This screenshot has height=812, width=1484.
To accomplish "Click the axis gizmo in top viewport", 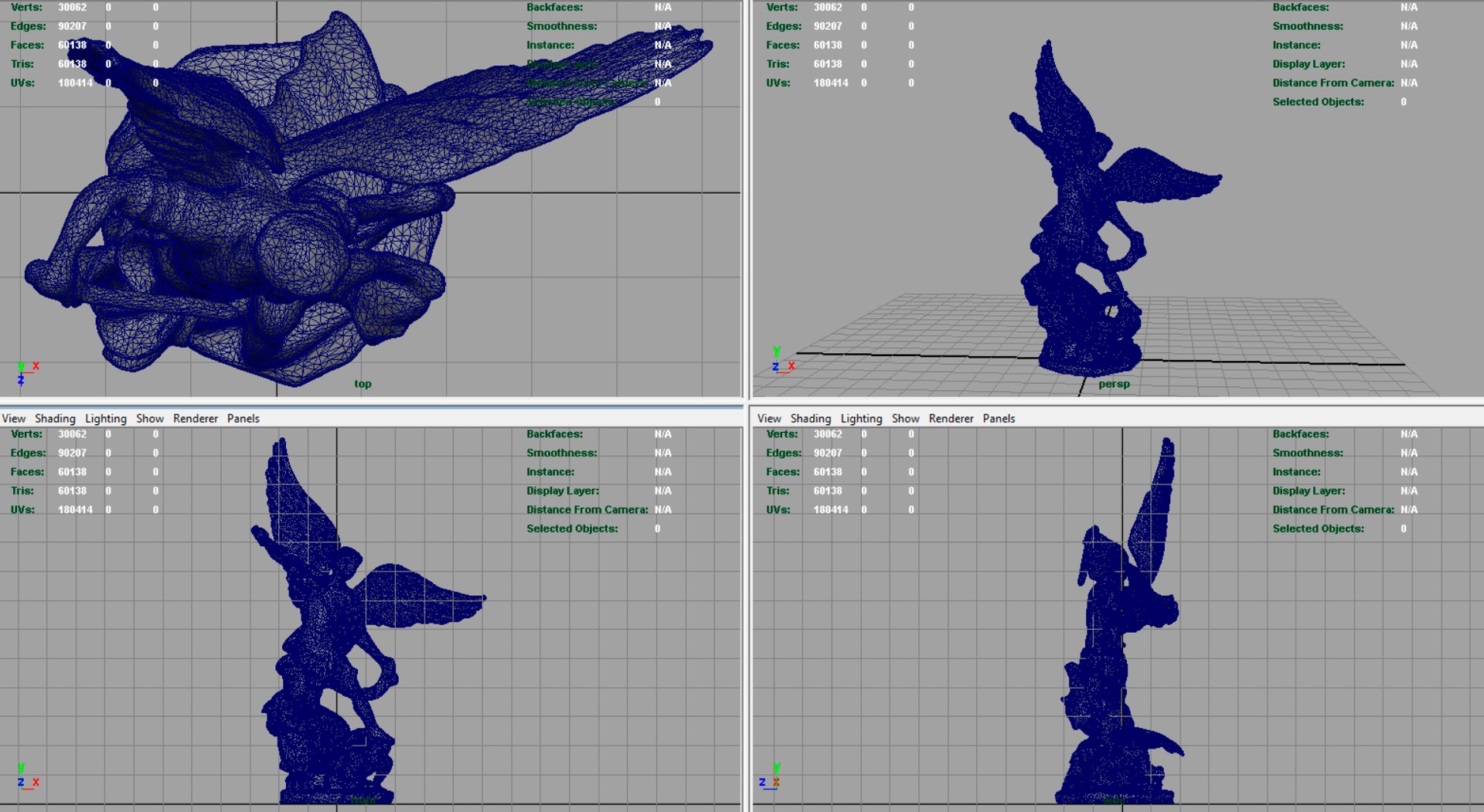I will 27,373.
